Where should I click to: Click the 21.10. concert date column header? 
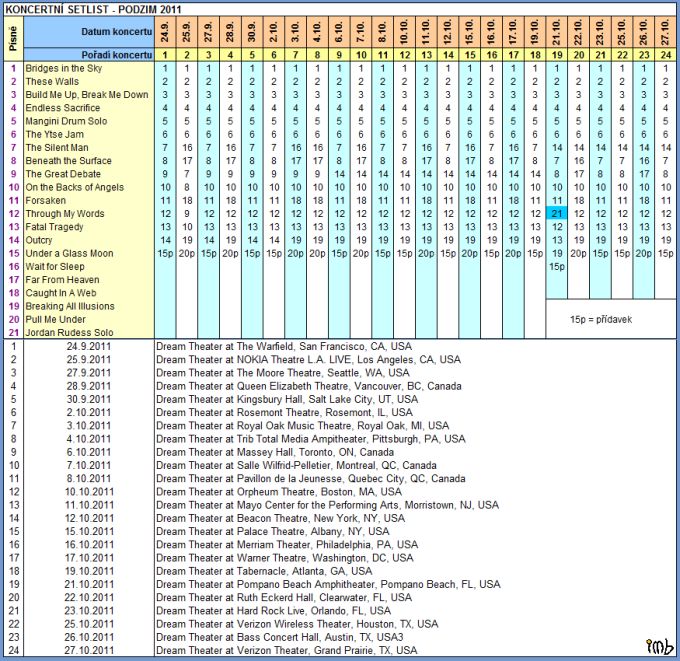click(557, 32)
